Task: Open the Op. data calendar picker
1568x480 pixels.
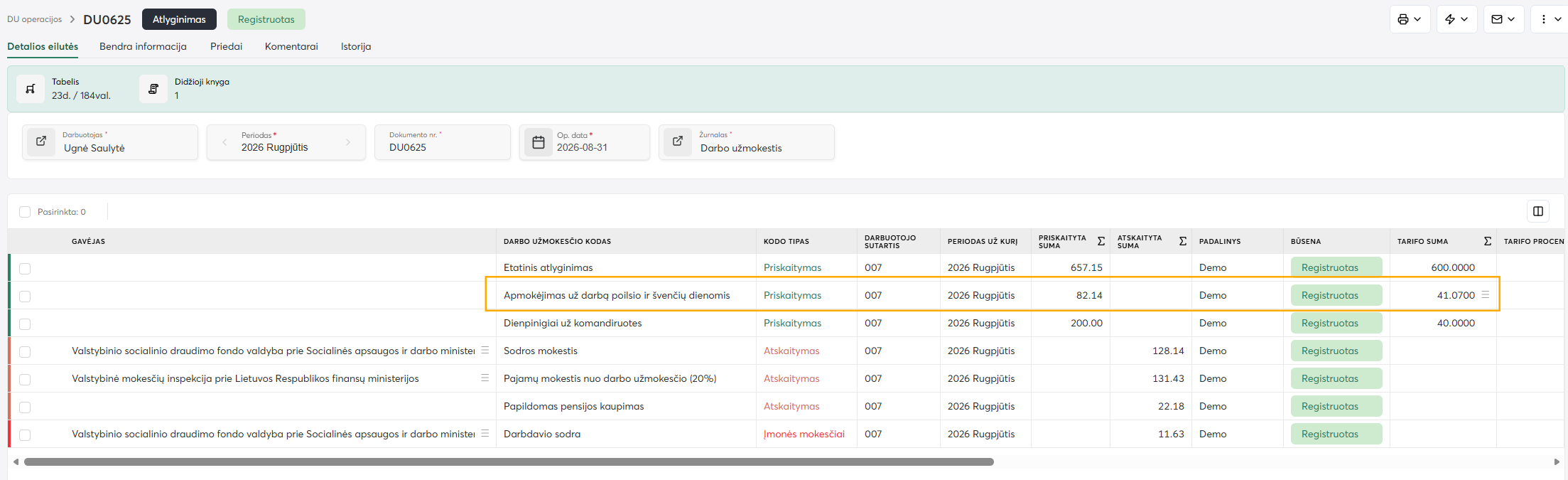Action: [x=539, y=142]
